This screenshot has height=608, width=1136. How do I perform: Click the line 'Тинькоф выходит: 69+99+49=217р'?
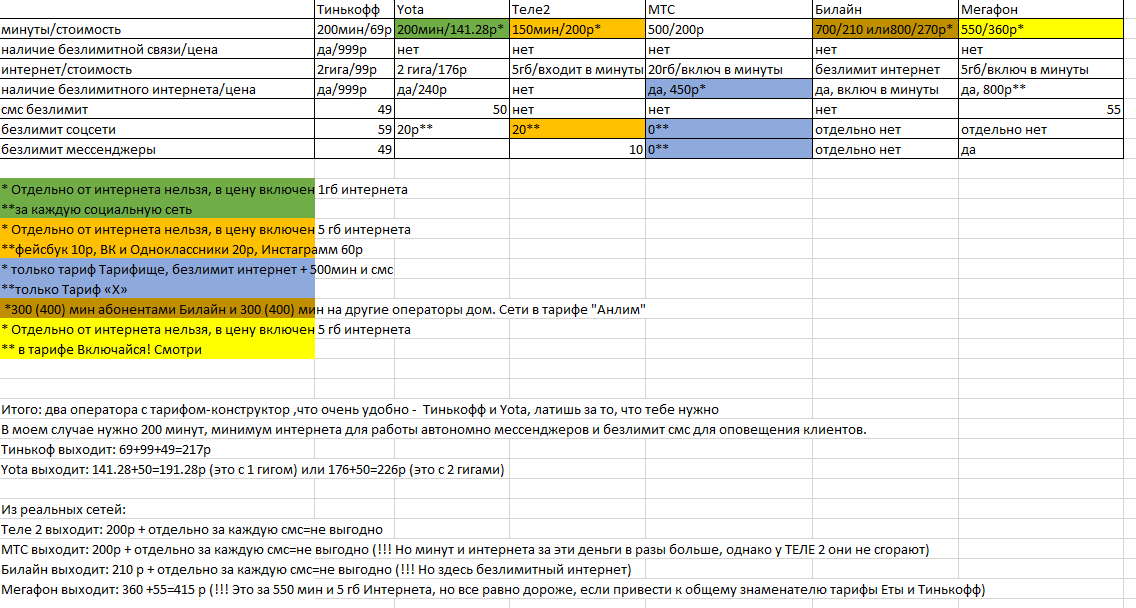(106, 449)
